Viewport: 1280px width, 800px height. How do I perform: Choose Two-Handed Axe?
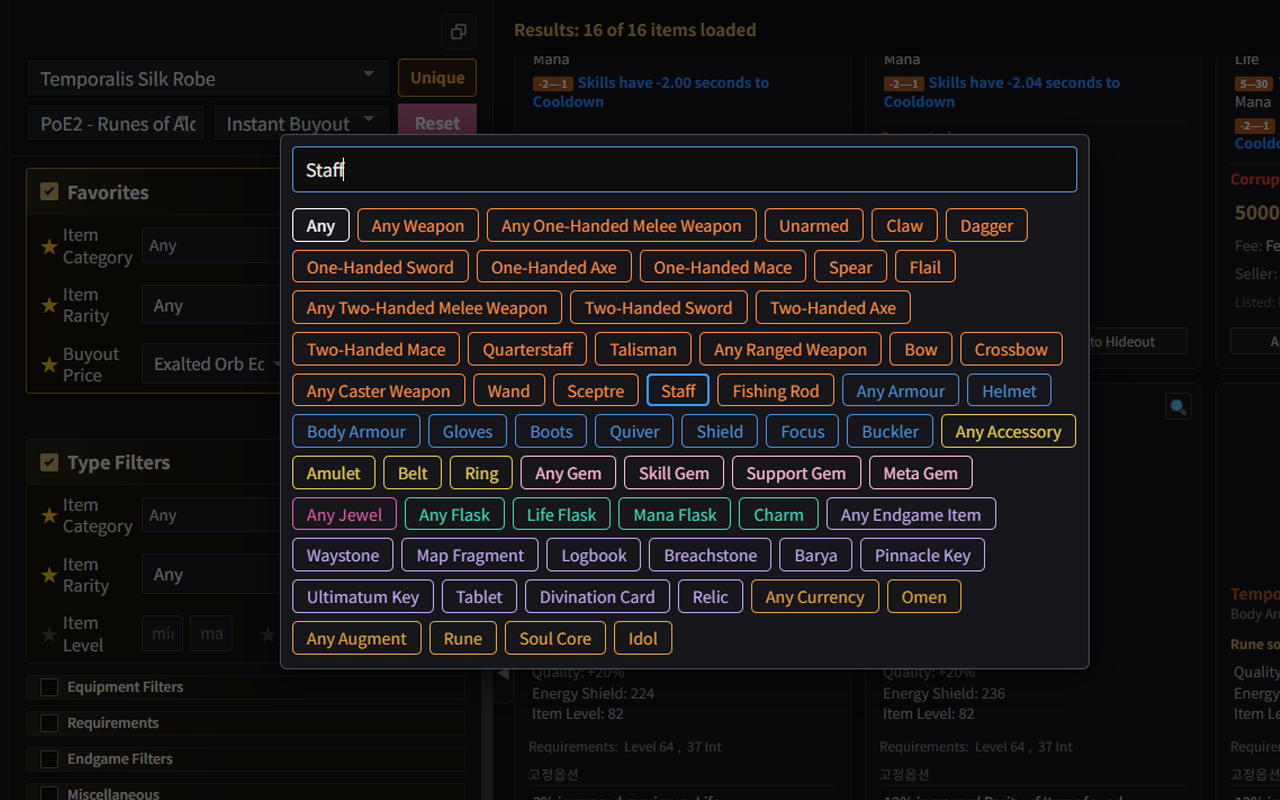[833, 308]
